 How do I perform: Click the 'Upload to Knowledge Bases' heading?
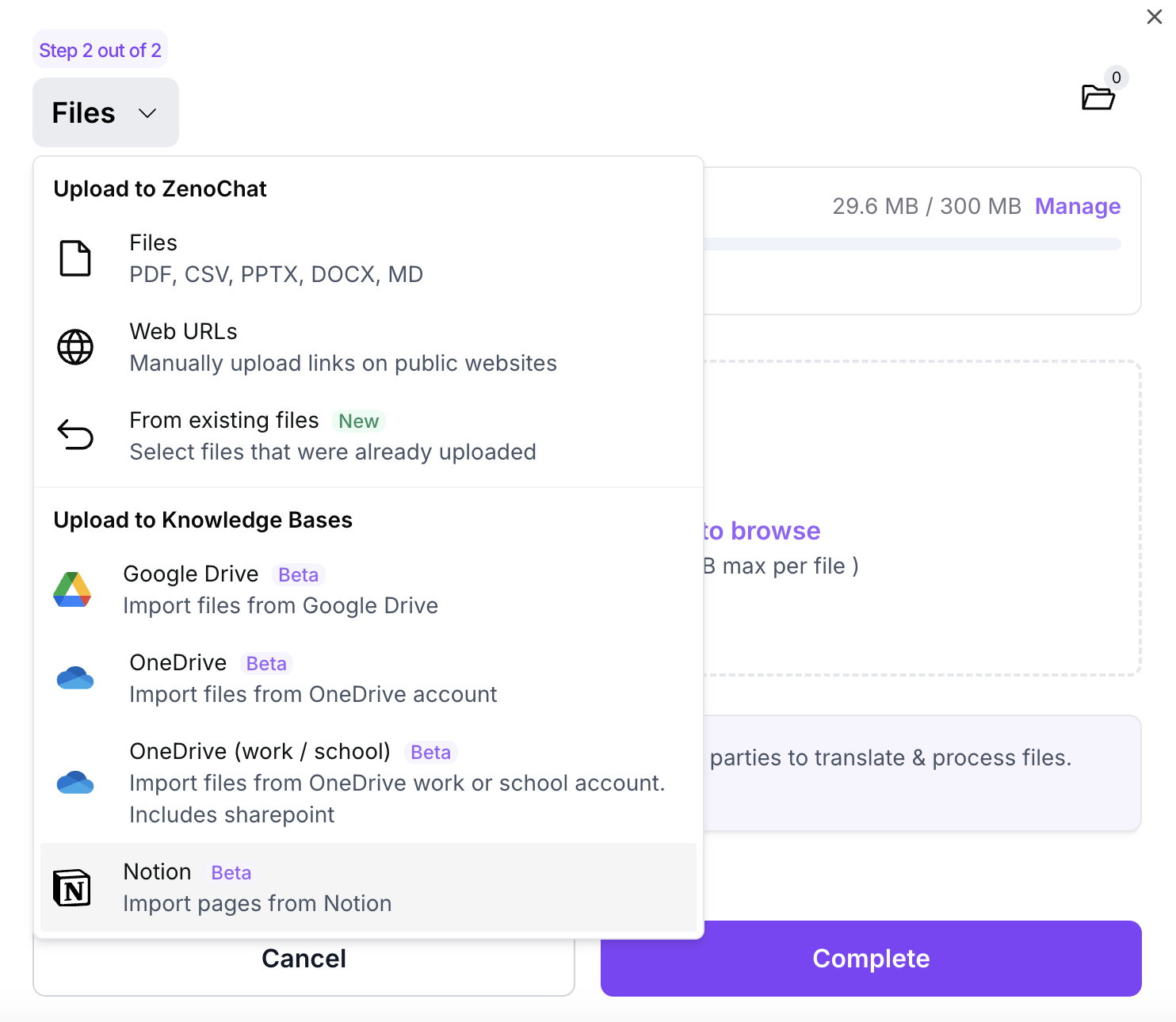pyautogui.click(x=203, y=520)
